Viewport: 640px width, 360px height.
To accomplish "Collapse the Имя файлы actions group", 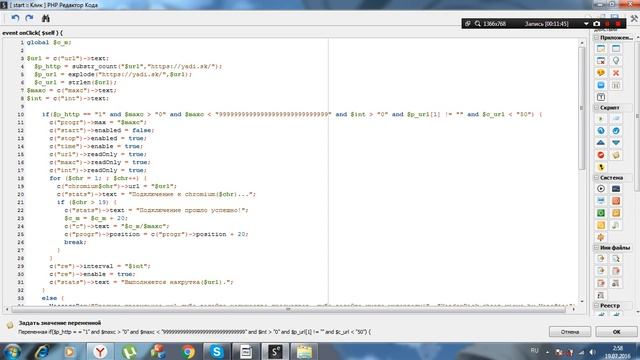I will click(596, 248).
